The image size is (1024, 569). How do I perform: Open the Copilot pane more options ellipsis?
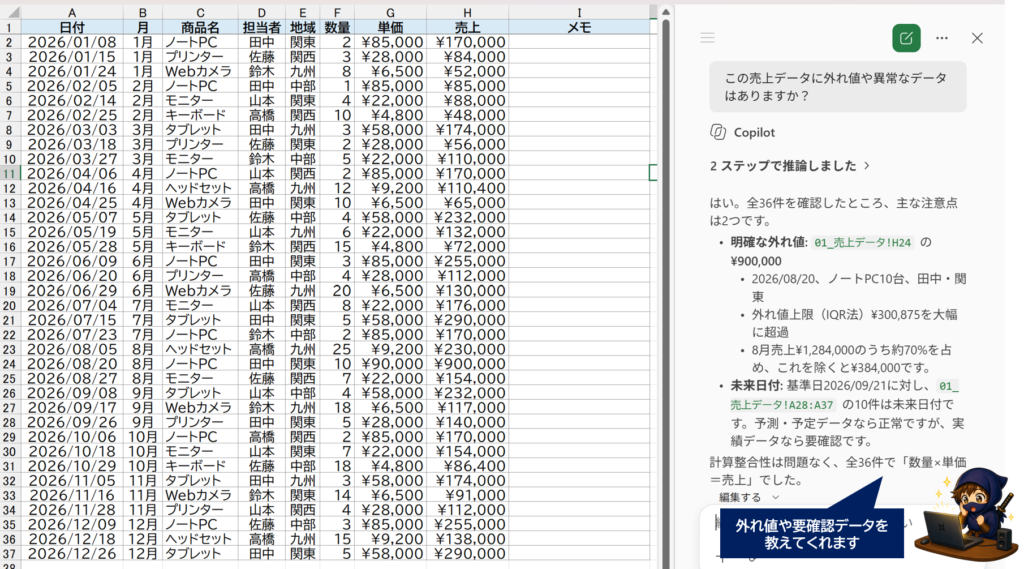click(941, 38)
